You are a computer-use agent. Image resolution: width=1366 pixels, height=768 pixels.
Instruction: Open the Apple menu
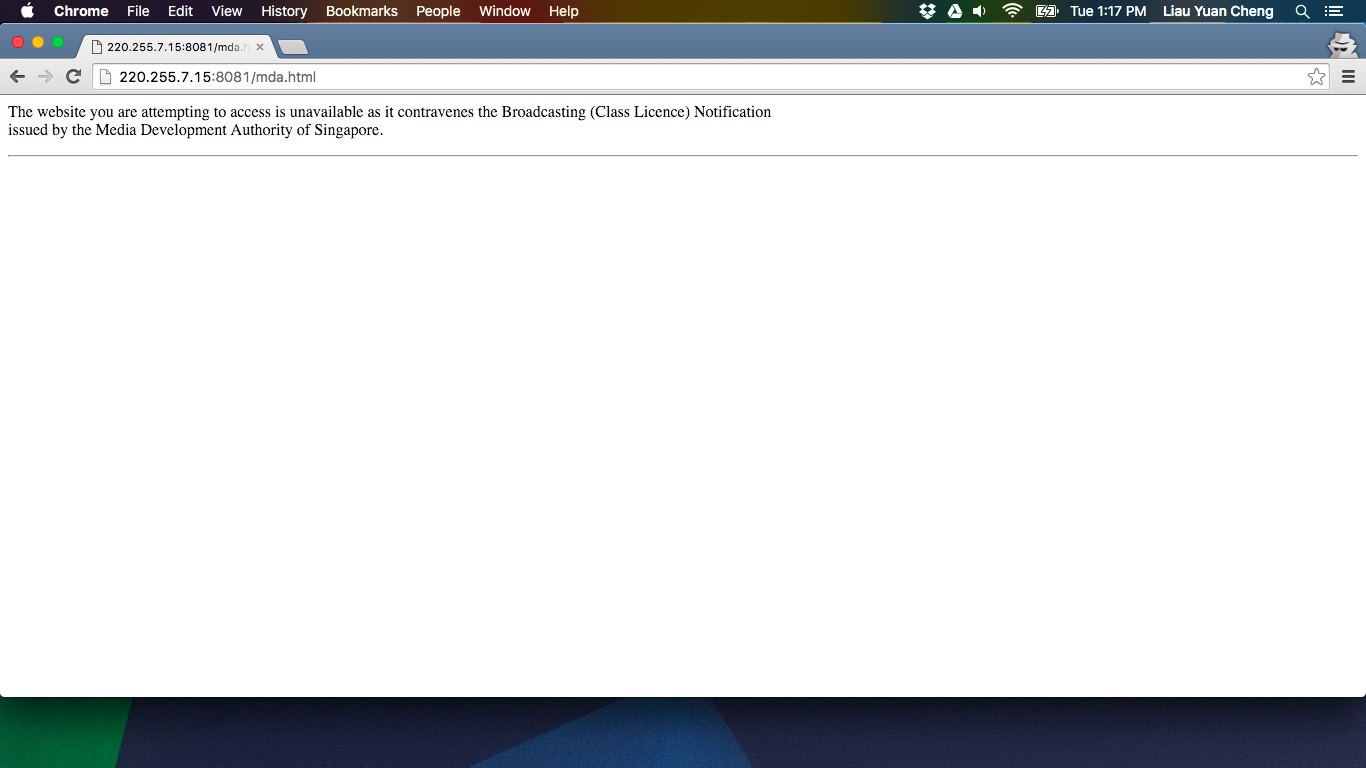pyautogui.click(x=27, y=11)
